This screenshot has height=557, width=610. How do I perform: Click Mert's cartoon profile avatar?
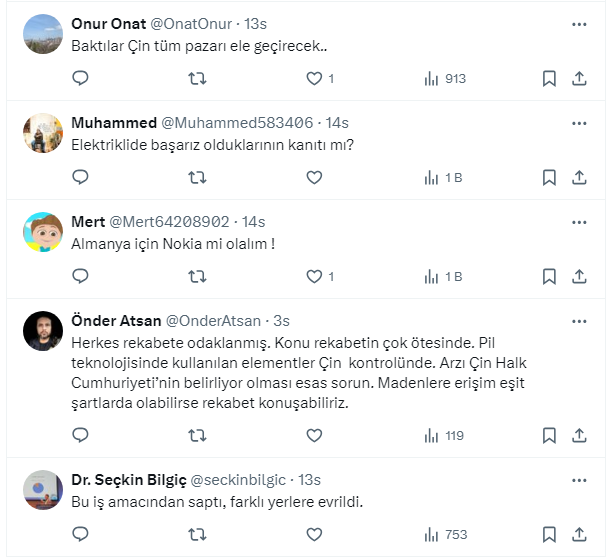41,232
